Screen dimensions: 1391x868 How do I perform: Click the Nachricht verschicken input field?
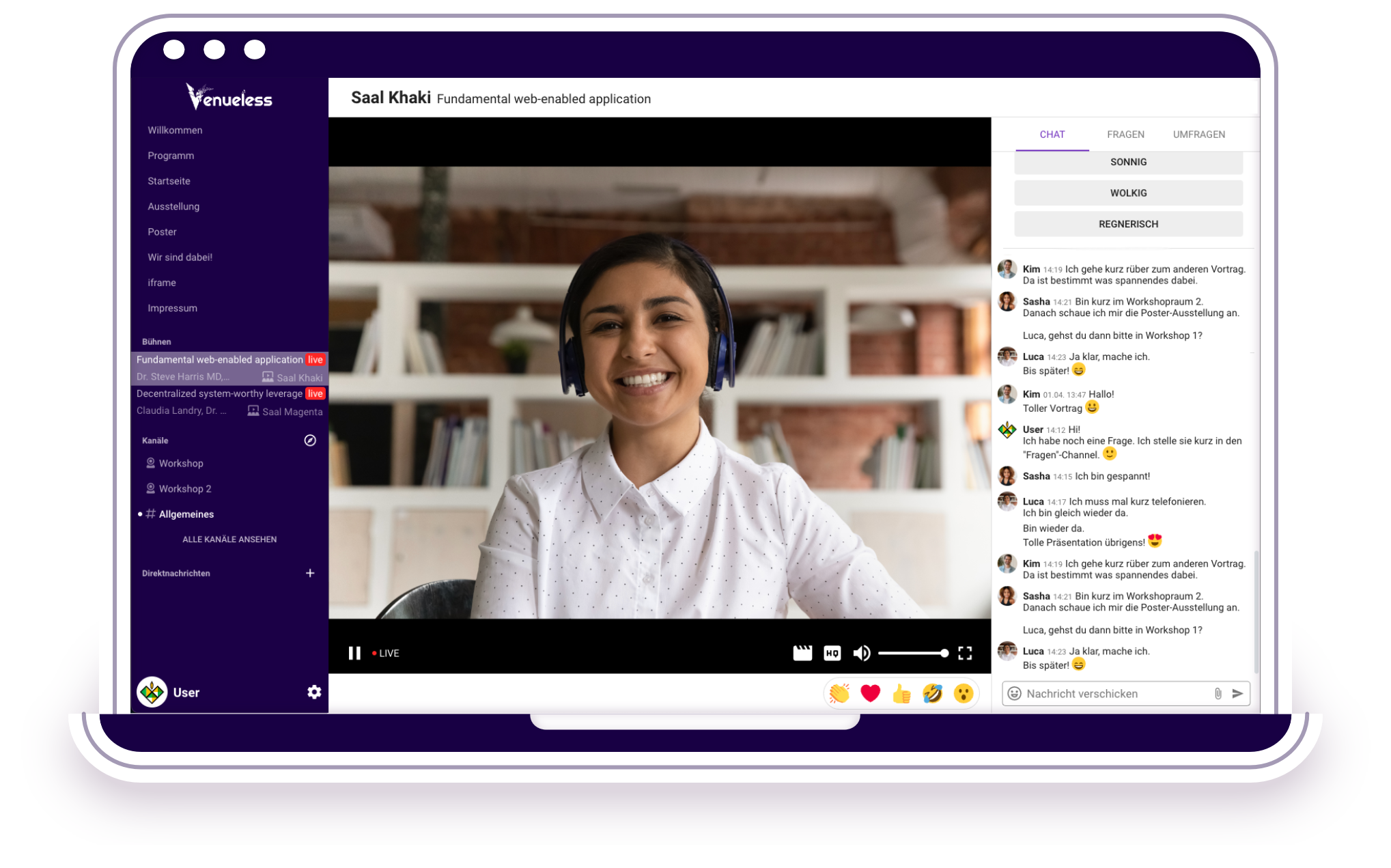point(1113,694)
